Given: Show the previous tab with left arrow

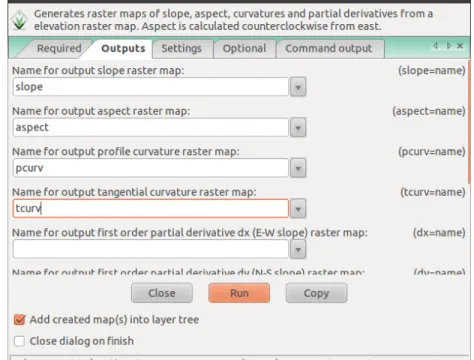Looking at the screenshot, I should [436, 46].
